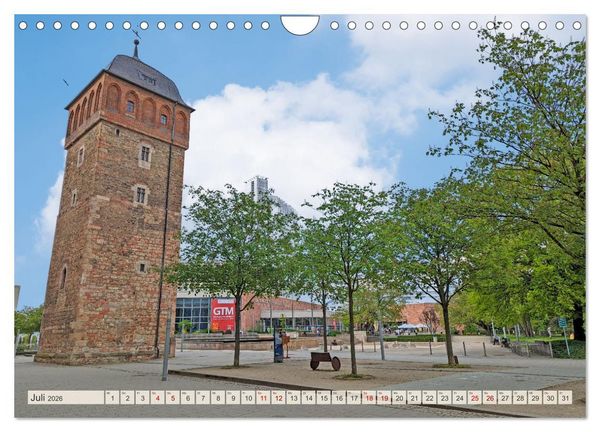This screenshot has width=600, height=432.
Task: Click day 21 in the date row
Action: [x=414, y=397]
